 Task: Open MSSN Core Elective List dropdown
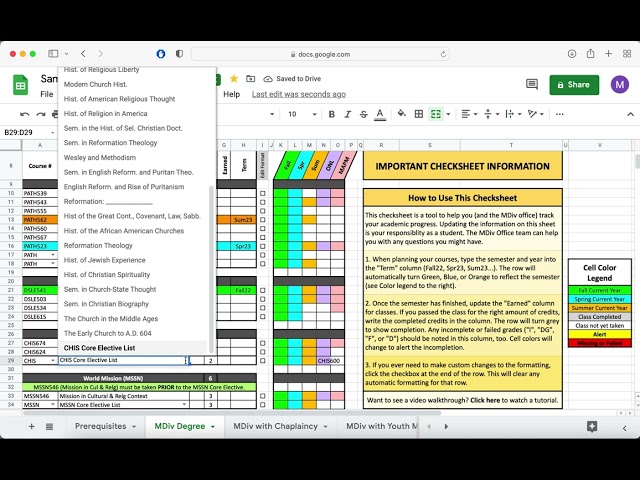[184, 404]
